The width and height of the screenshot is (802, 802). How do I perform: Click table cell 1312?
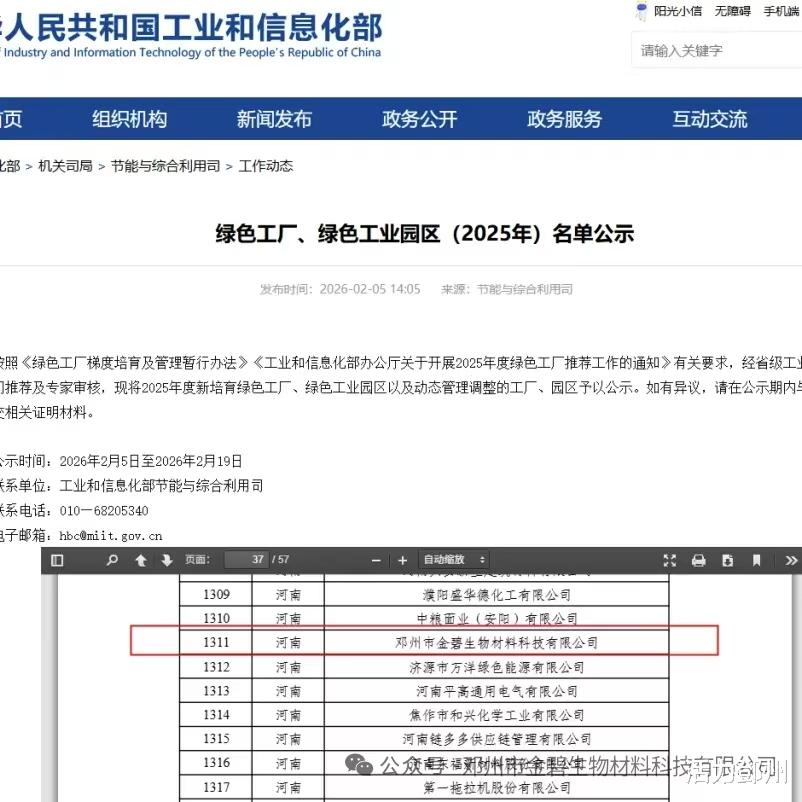coord(216,667)
